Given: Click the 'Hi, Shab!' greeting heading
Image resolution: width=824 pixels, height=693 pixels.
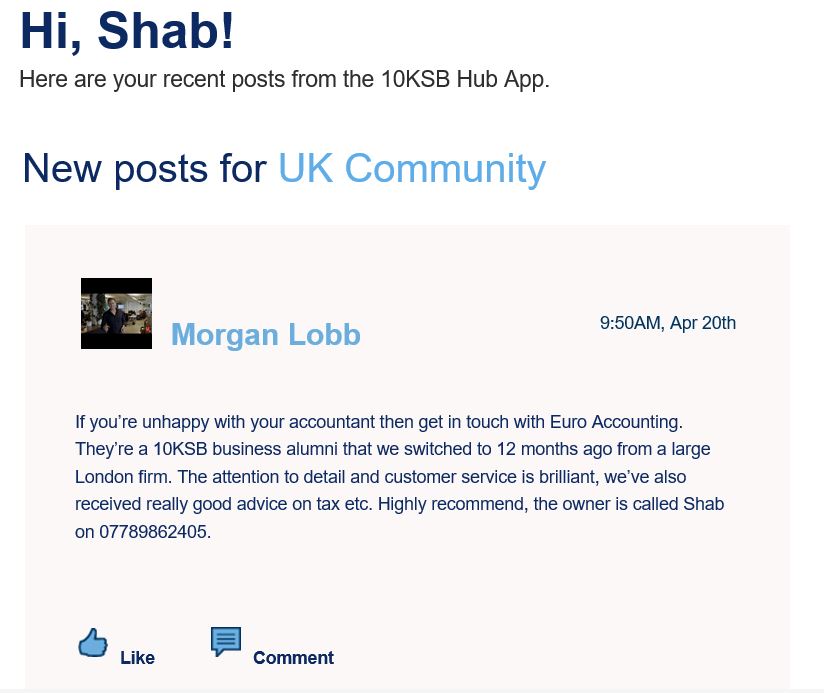Looking at the screenshot, I should 127,32.
